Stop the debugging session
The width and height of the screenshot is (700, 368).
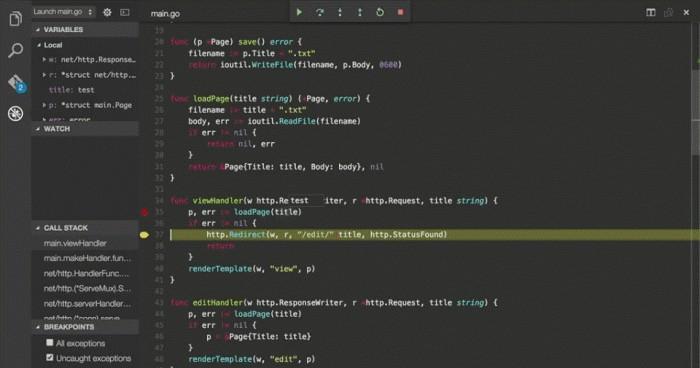pyautogui.click(x=400, y=13)
